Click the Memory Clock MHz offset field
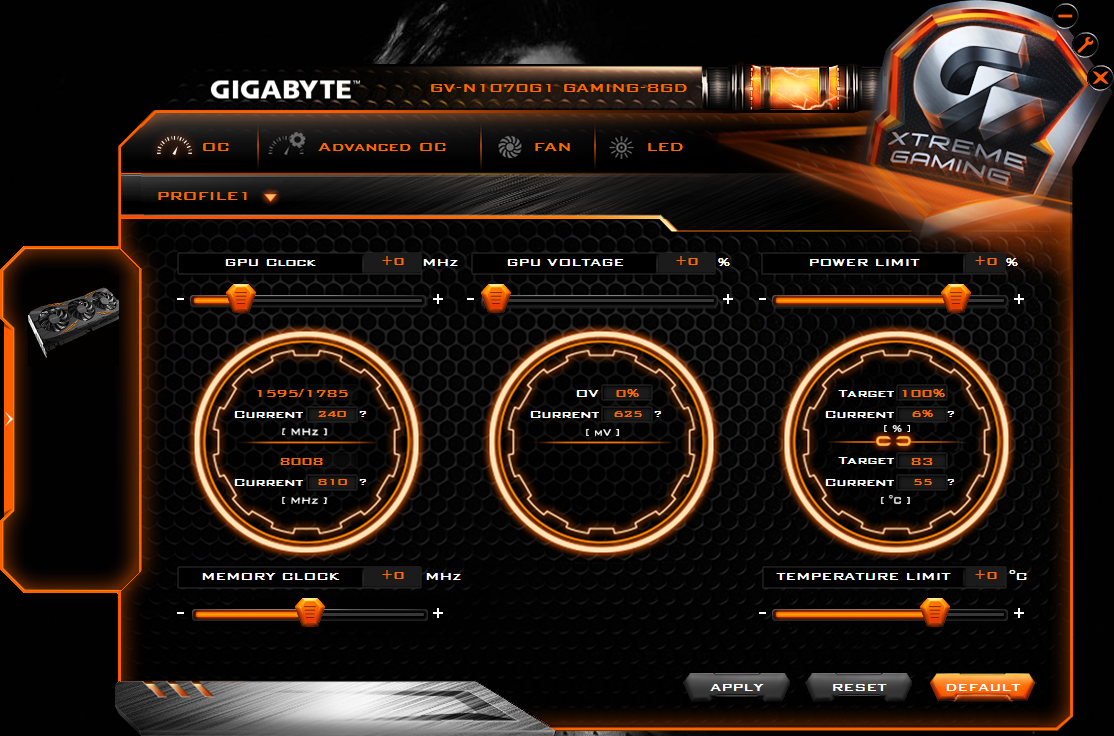This screenshot has width=1114, height=736. click(392, 575)
